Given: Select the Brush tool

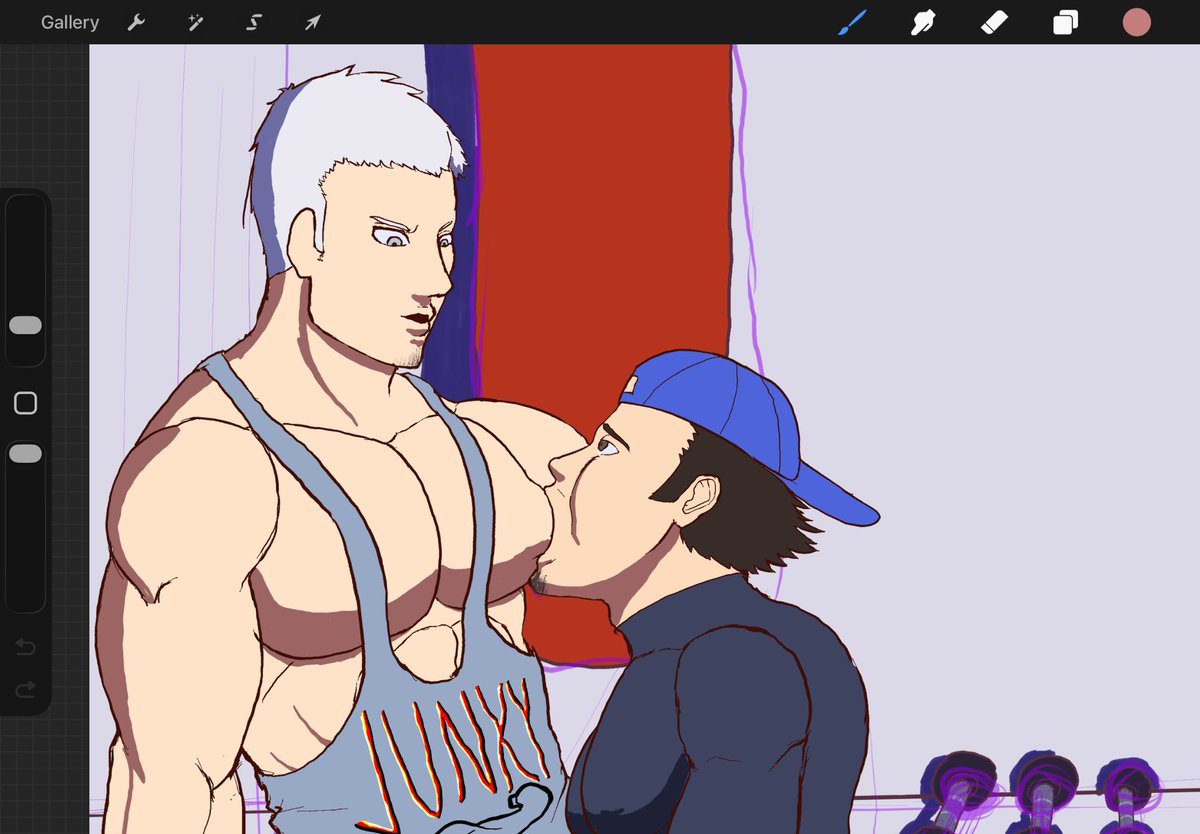Looking at the screenshot, I should pyautogui.click(x=851, y=22).
